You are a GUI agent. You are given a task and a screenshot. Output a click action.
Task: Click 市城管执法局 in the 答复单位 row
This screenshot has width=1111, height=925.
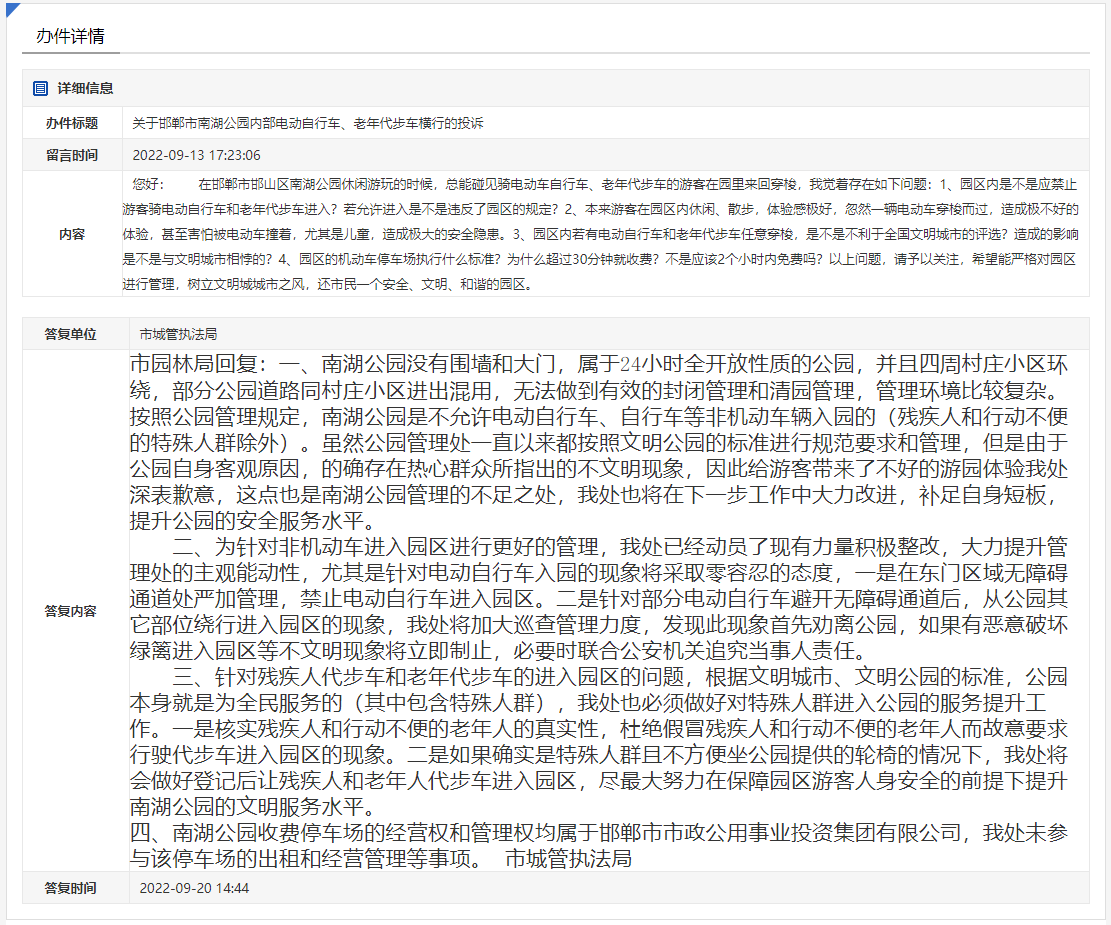coord(178,334)
